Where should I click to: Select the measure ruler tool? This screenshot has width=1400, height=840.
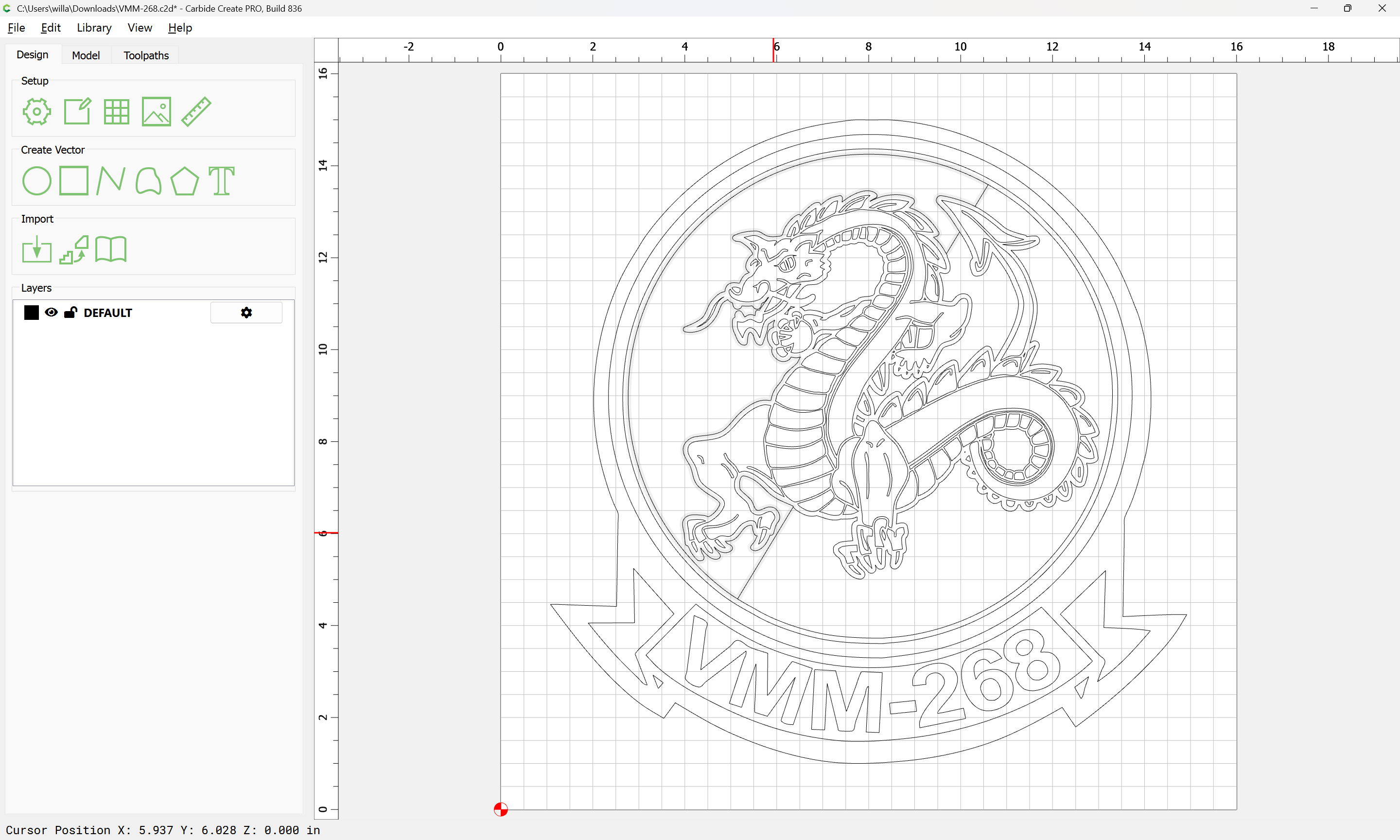196,111
